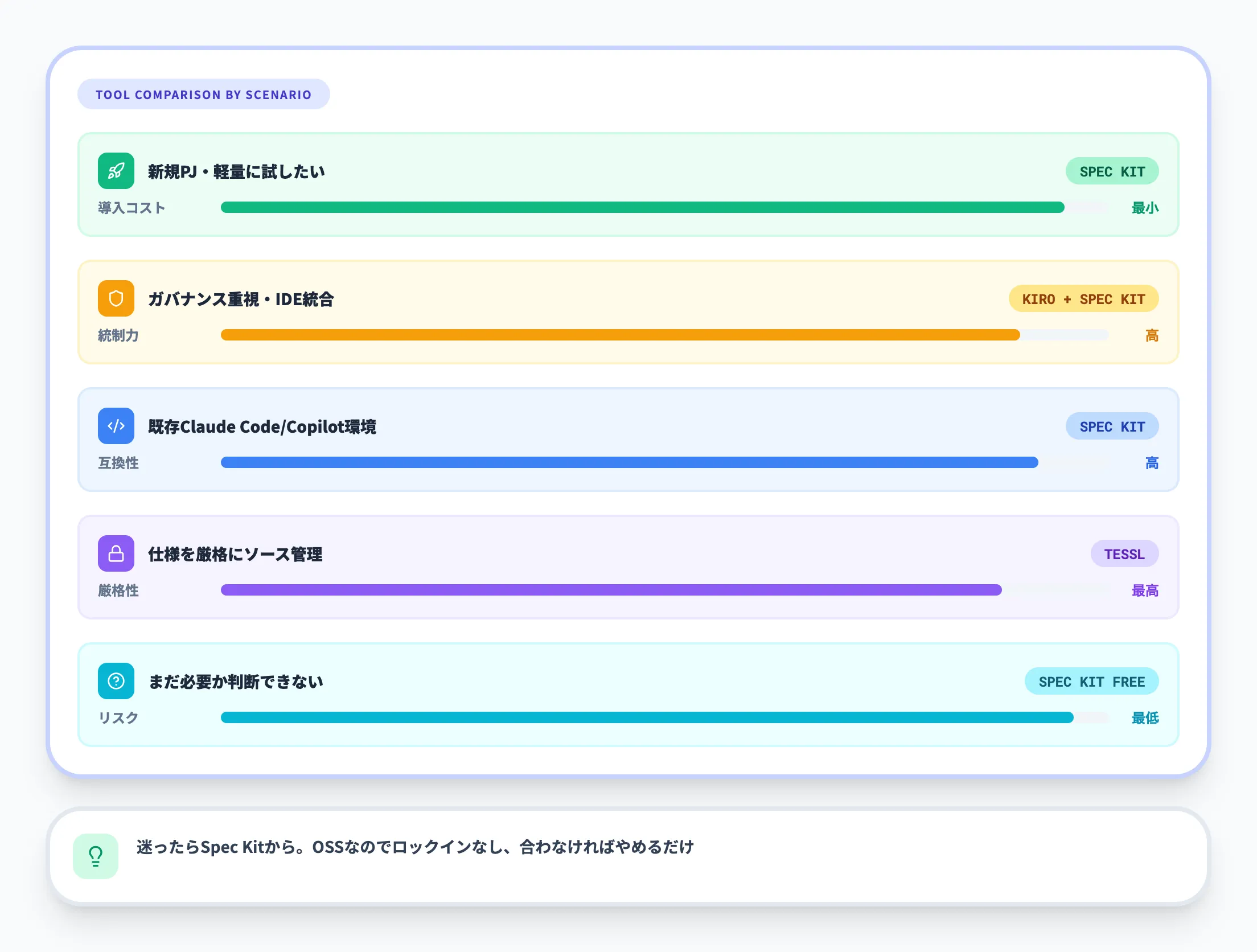Click the green 導入コスト progress bar
Viewport: 1257px width, 952px height.
pyautogui.click(x=642, y=207)
